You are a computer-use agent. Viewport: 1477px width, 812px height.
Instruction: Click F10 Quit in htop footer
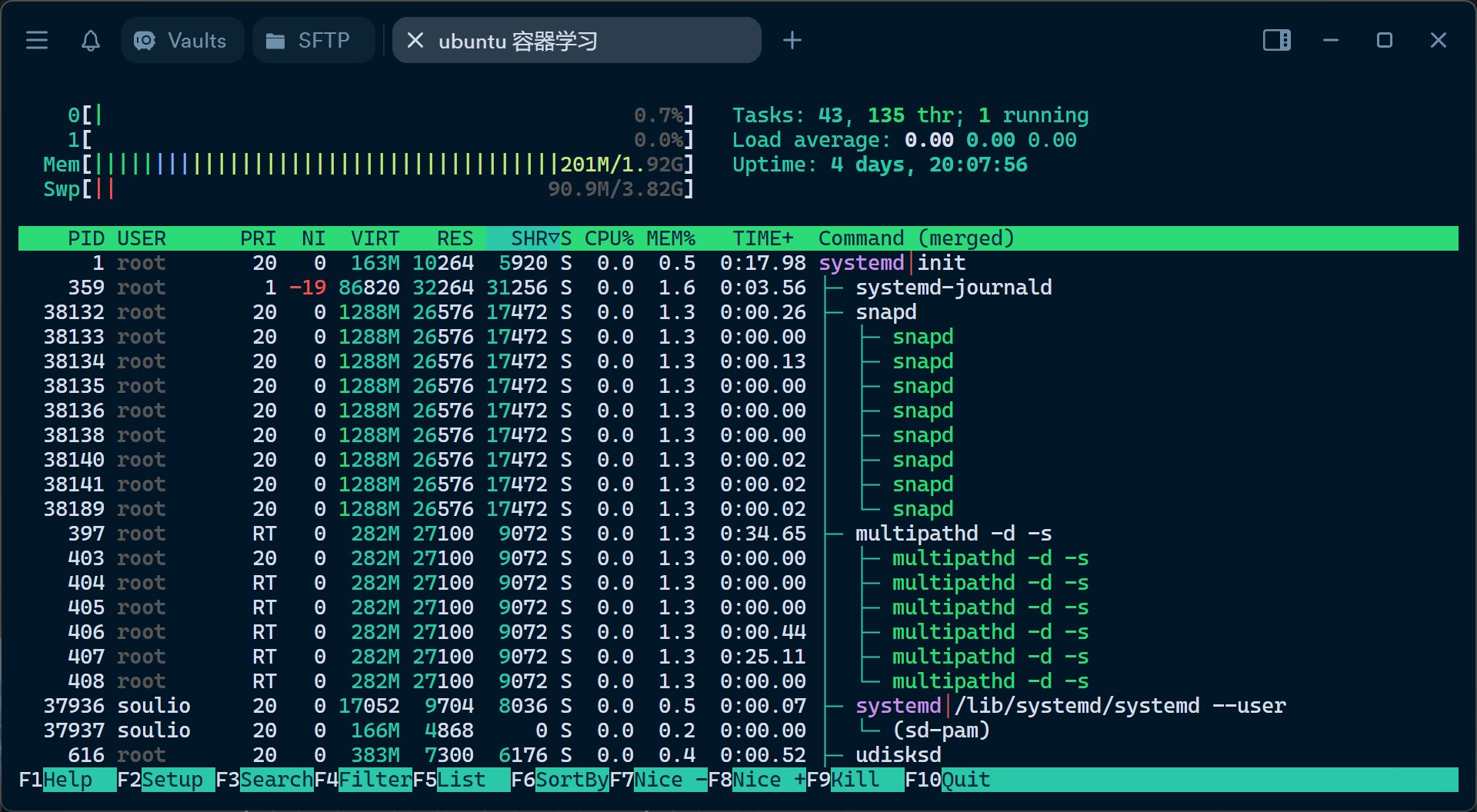click(948, 780)
